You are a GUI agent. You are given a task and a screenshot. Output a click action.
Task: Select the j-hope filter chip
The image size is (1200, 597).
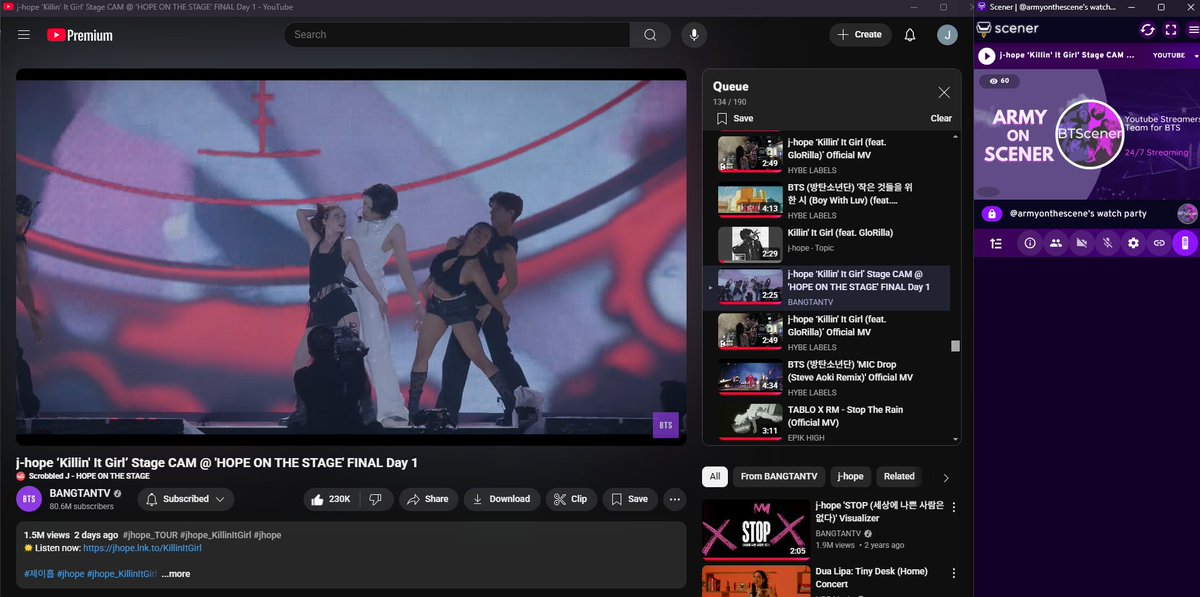click(851, 477)
